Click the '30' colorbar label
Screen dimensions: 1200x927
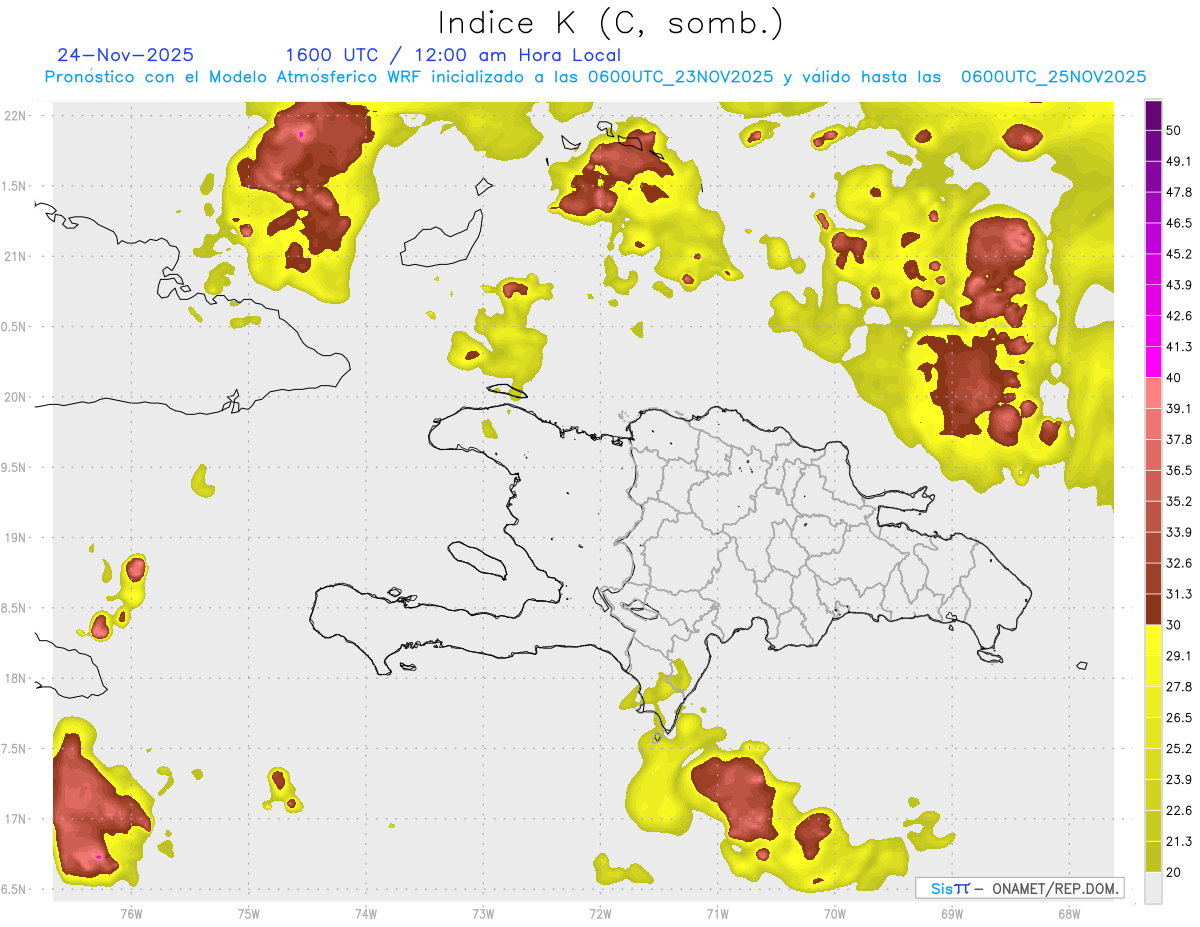coord(1175,625)
